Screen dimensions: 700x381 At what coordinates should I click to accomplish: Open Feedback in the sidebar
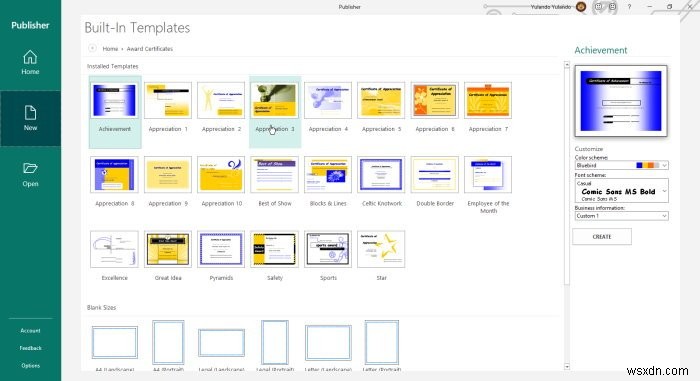[x=30, y=348]
